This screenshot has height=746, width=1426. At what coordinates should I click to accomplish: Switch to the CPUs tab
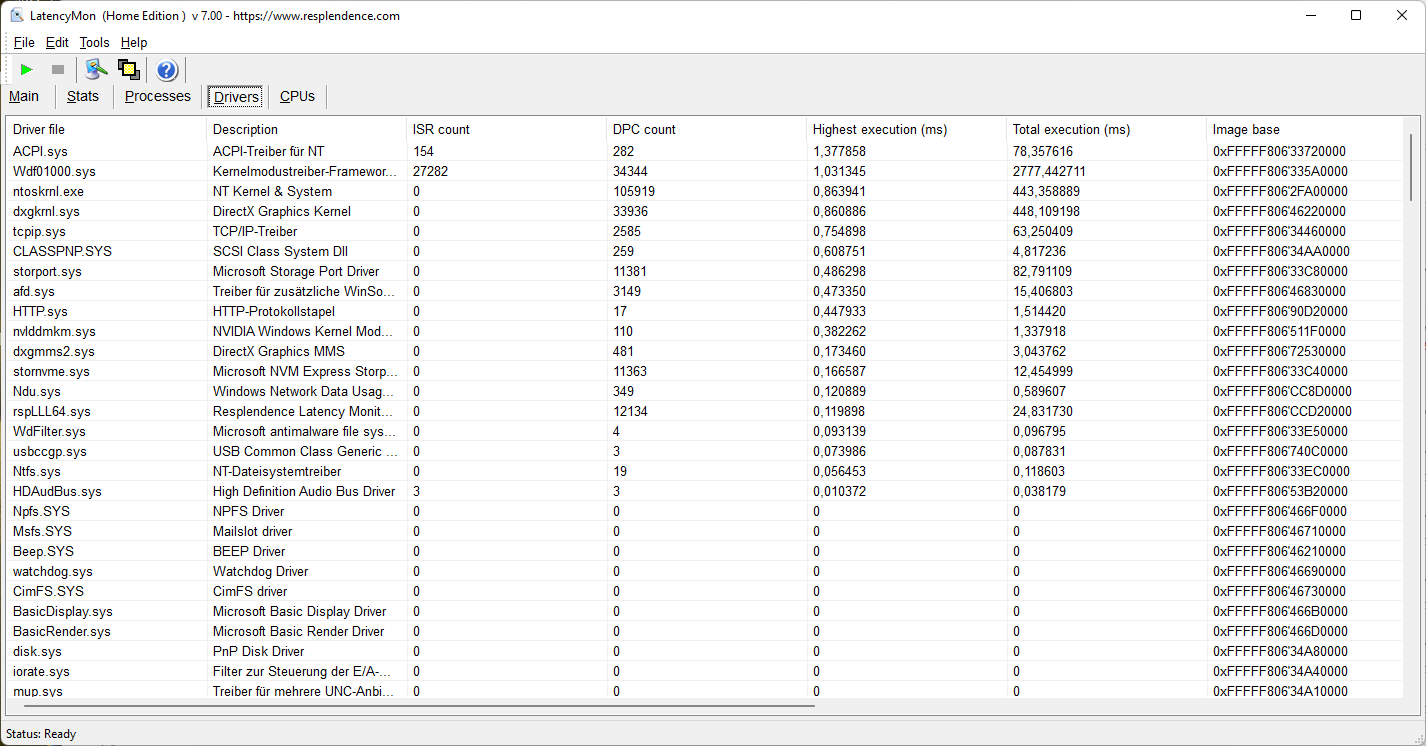pos(297,96)
